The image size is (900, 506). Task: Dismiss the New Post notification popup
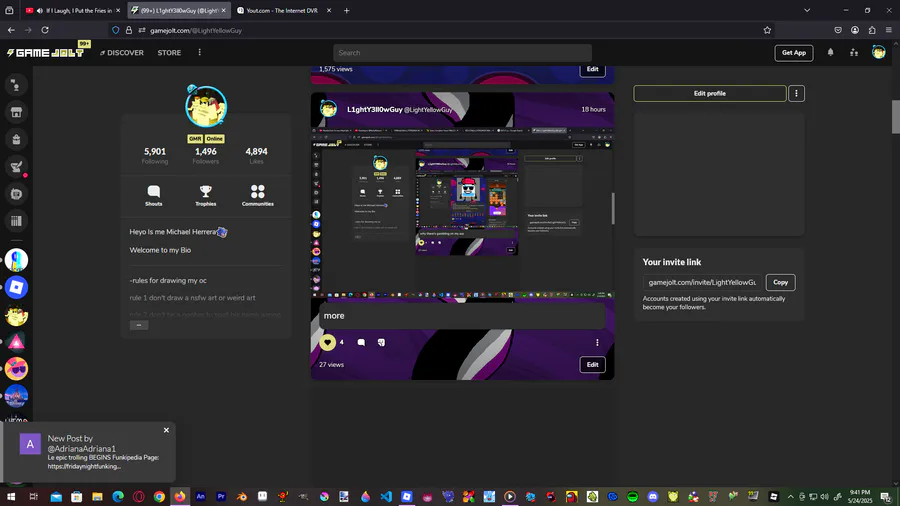click(x=166, y=430)
